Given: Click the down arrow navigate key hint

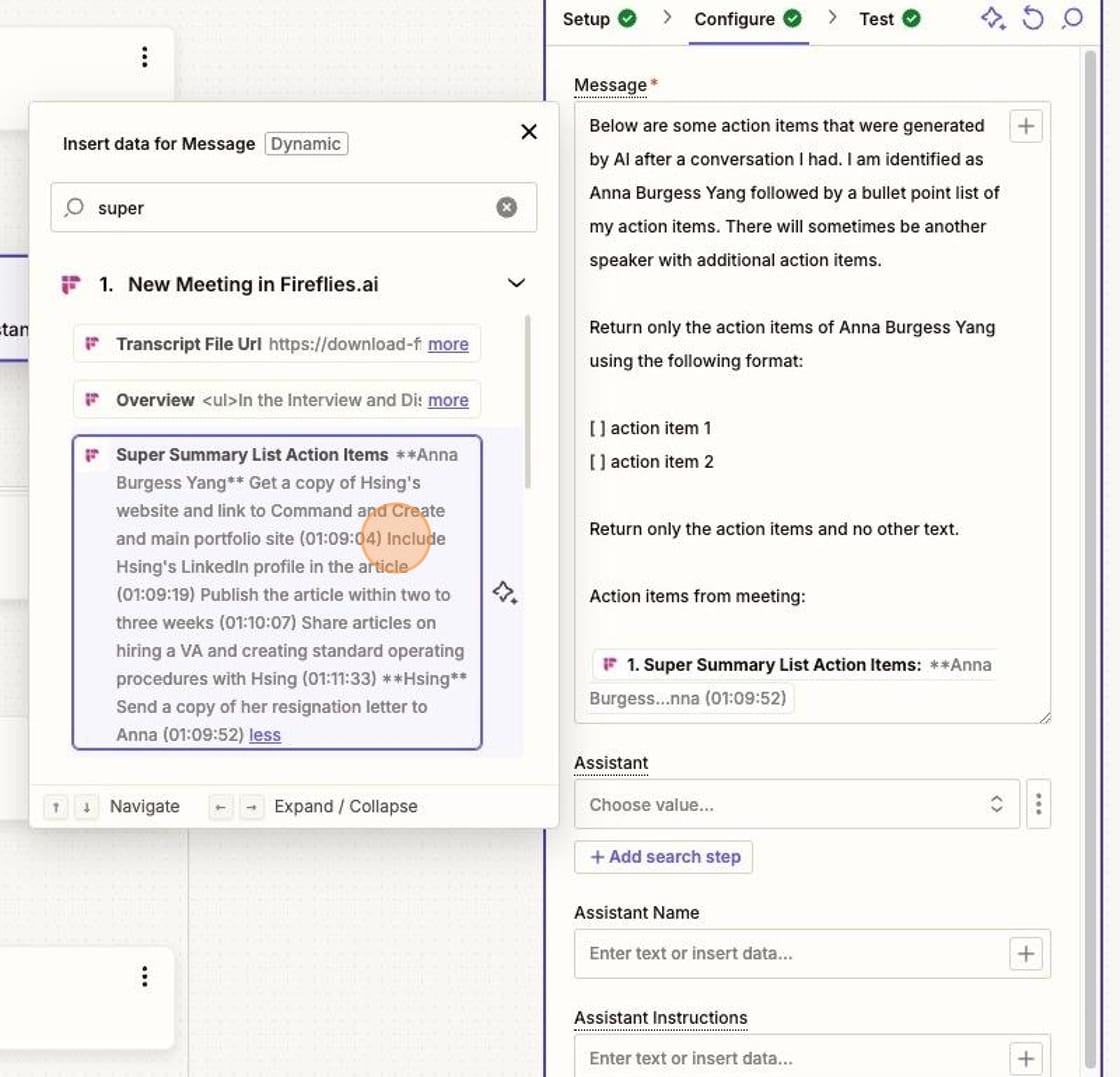Looking at the screenshot, I should (86, 806).
